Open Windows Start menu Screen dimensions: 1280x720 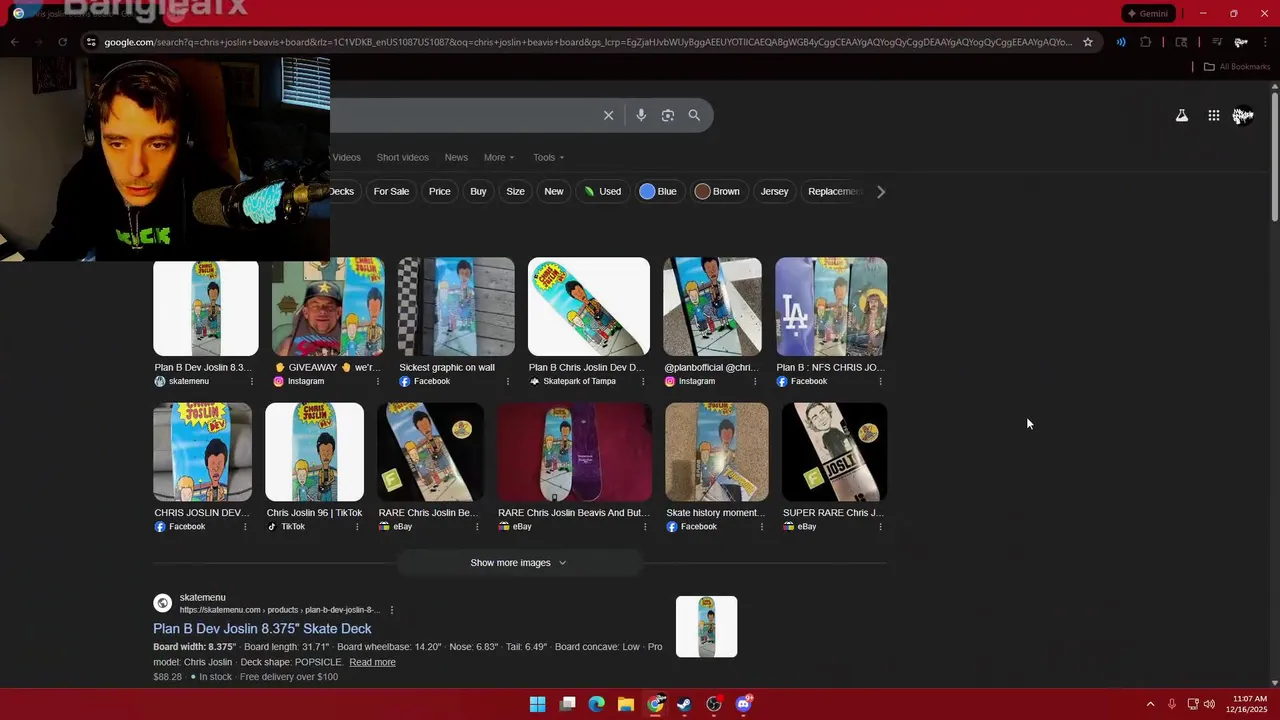(537, 704)
